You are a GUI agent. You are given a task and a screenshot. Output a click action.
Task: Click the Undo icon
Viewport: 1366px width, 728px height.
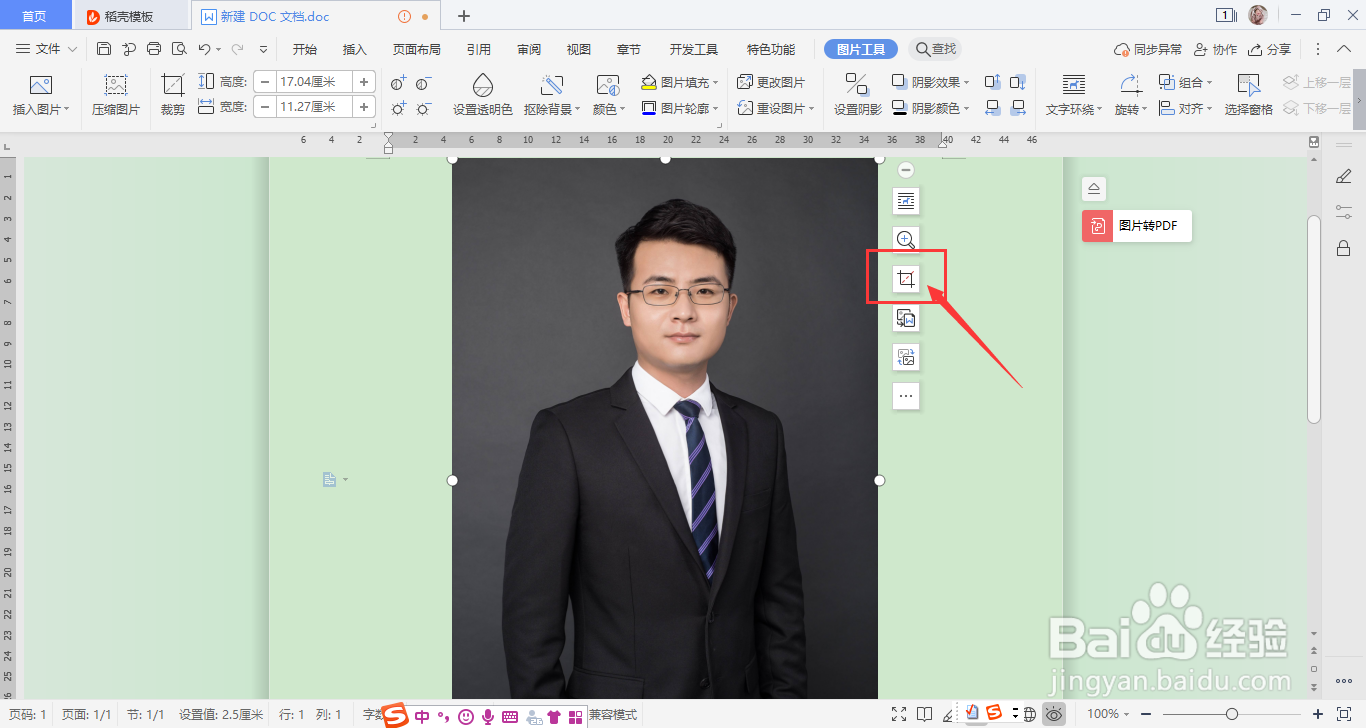(204, 49)
